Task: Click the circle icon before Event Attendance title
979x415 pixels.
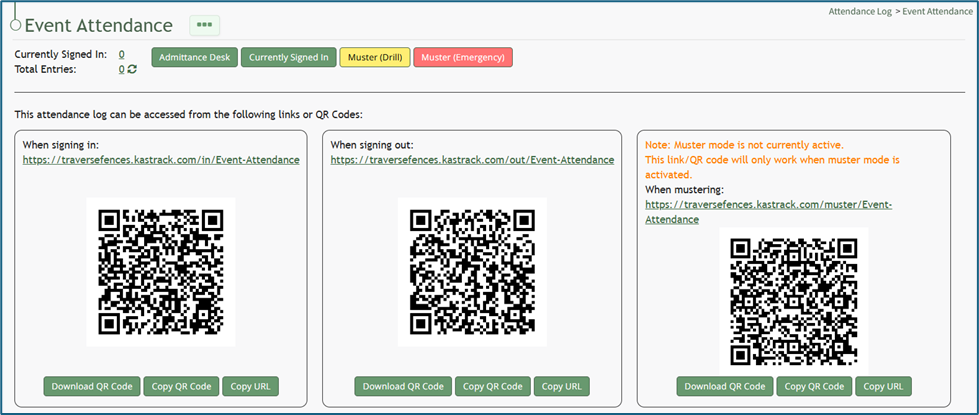Action: pyautogui.click(x=15, y=25)
